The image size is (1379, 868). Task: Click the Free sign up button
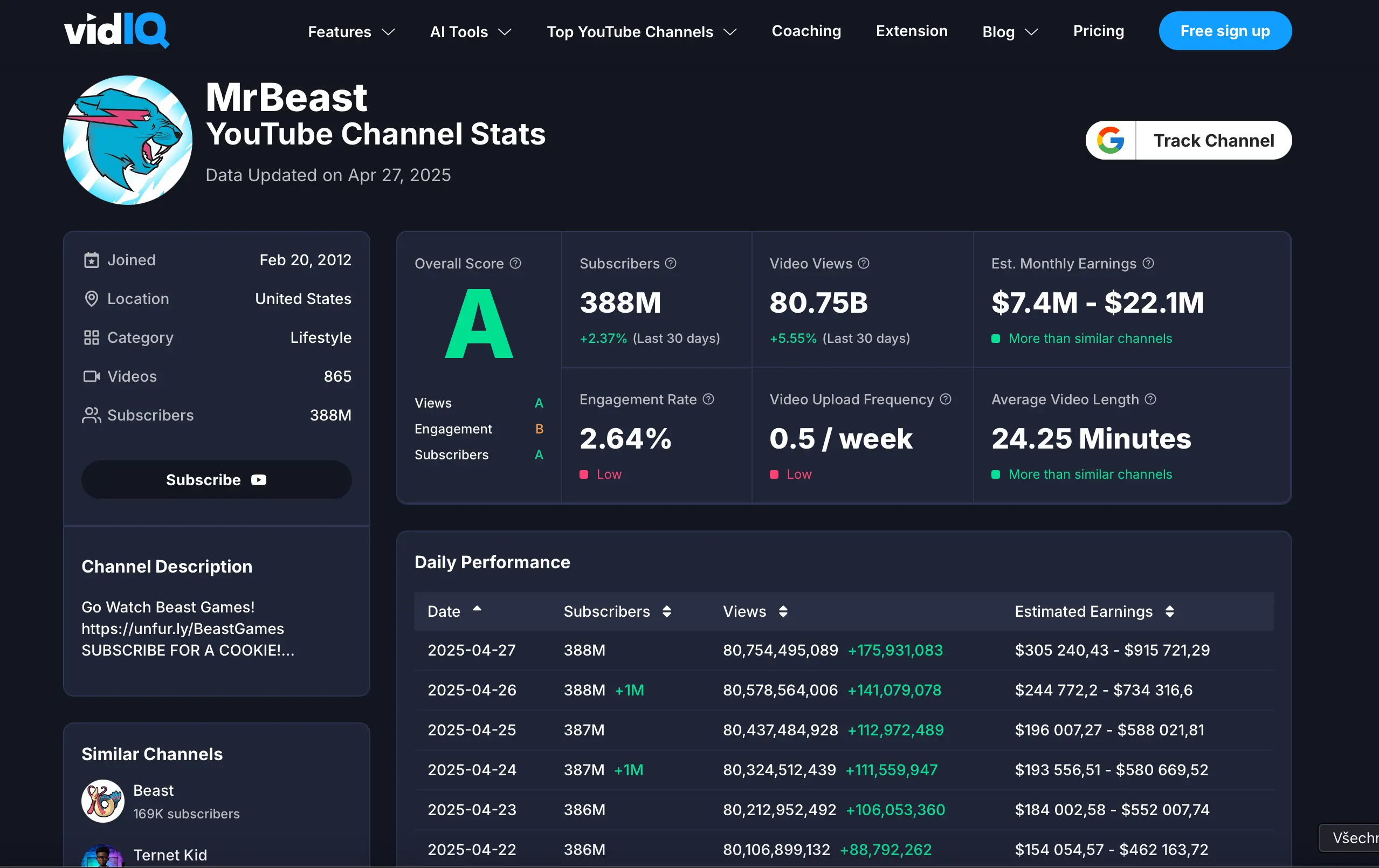click(x=1224, y=31)
